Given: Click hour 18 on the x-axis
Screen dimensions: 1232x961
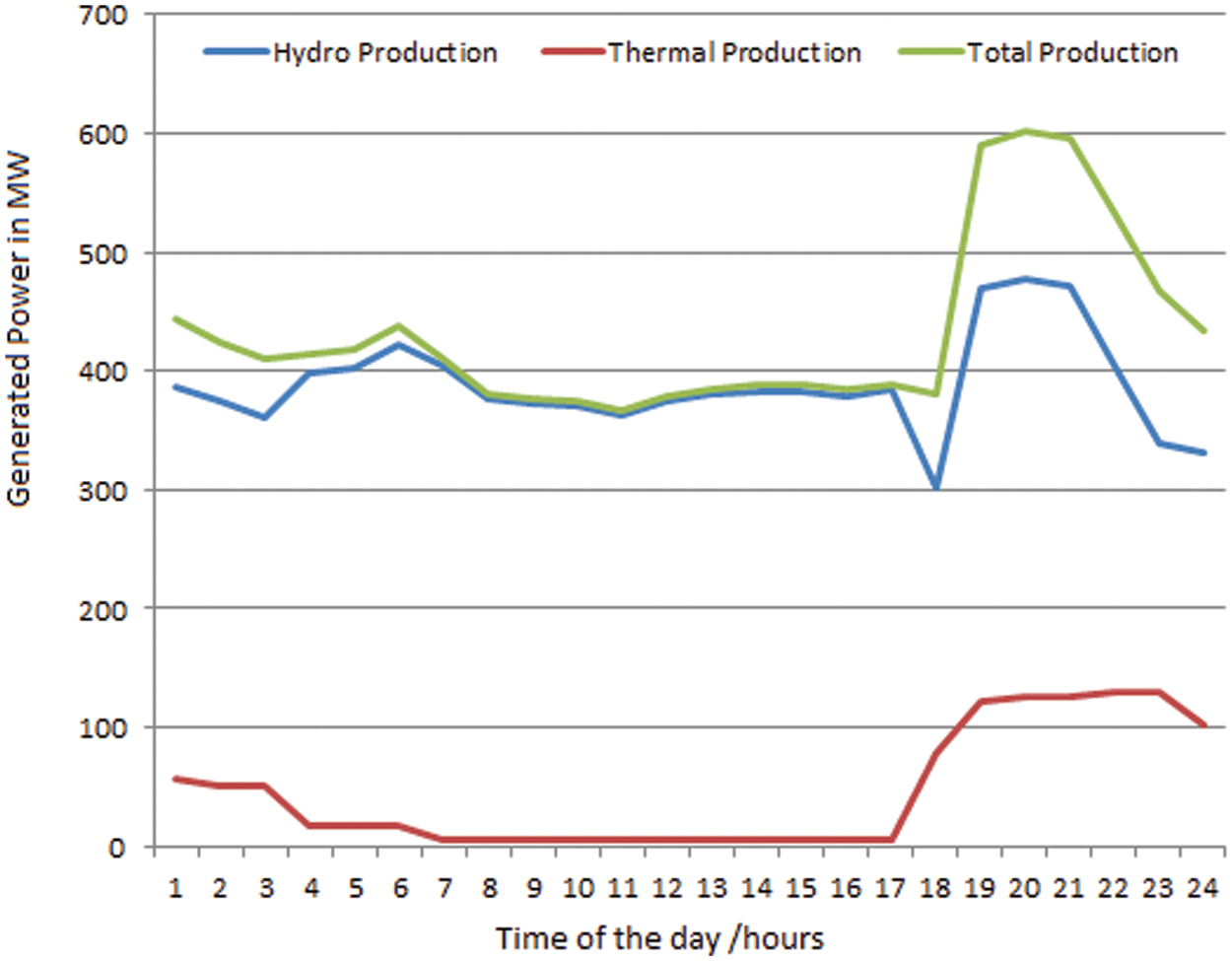Looking at the screenshot, I should (934, 889).
